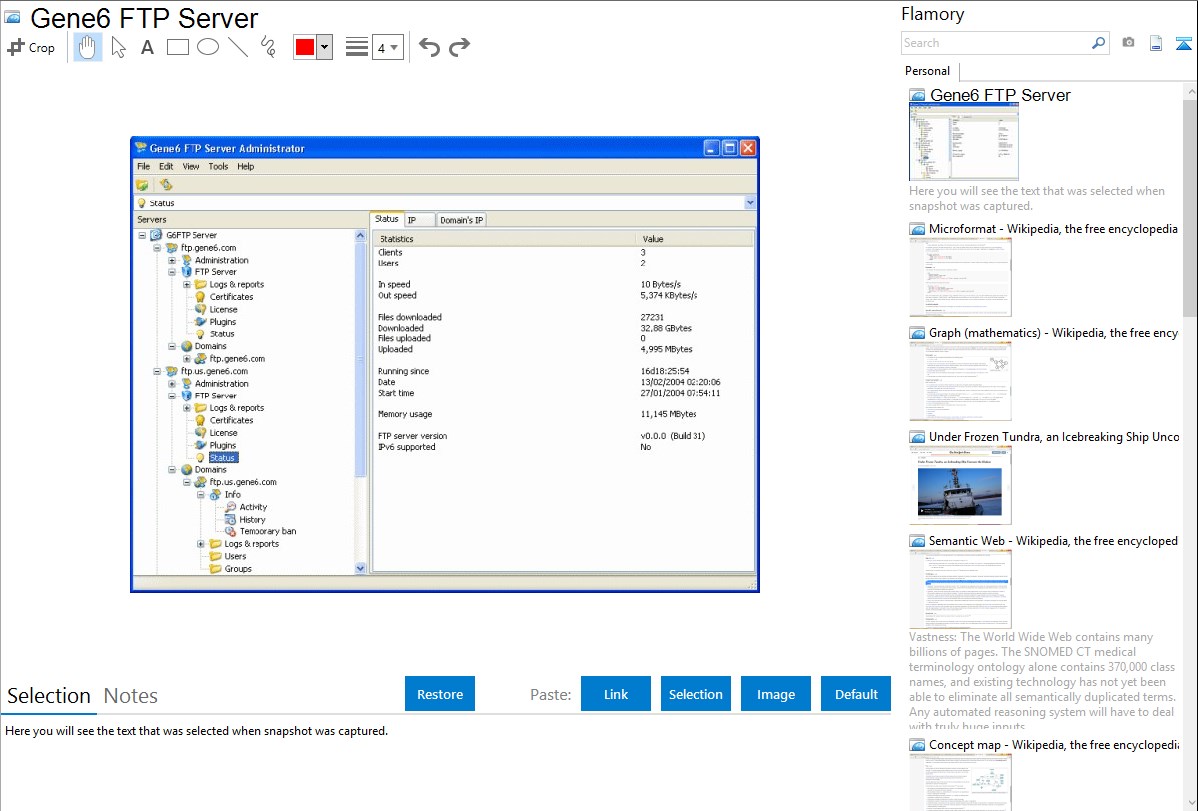
Task: Select the Crop tool
Action: tap(31, 47)
